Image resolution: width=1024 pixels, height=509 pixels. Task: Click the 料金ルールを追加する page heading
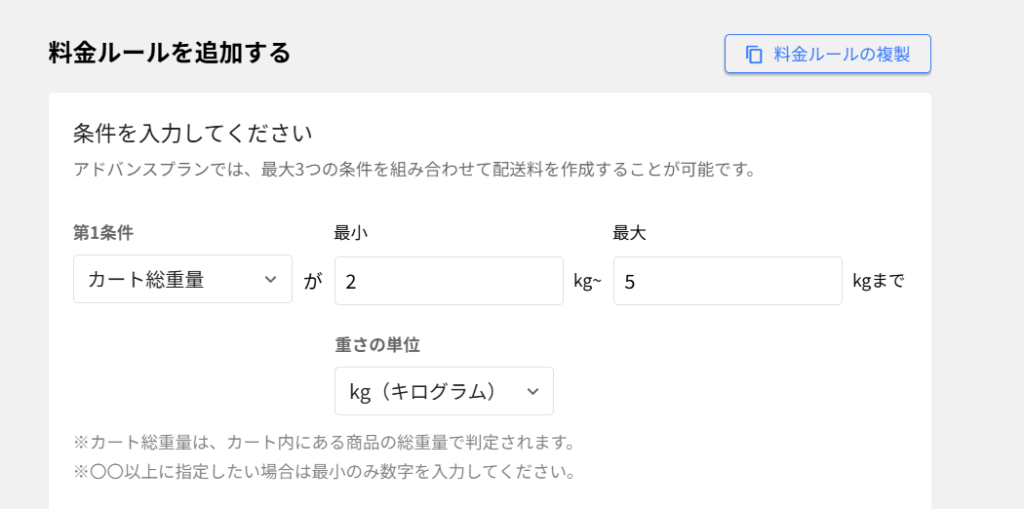(x=170, y=53)
